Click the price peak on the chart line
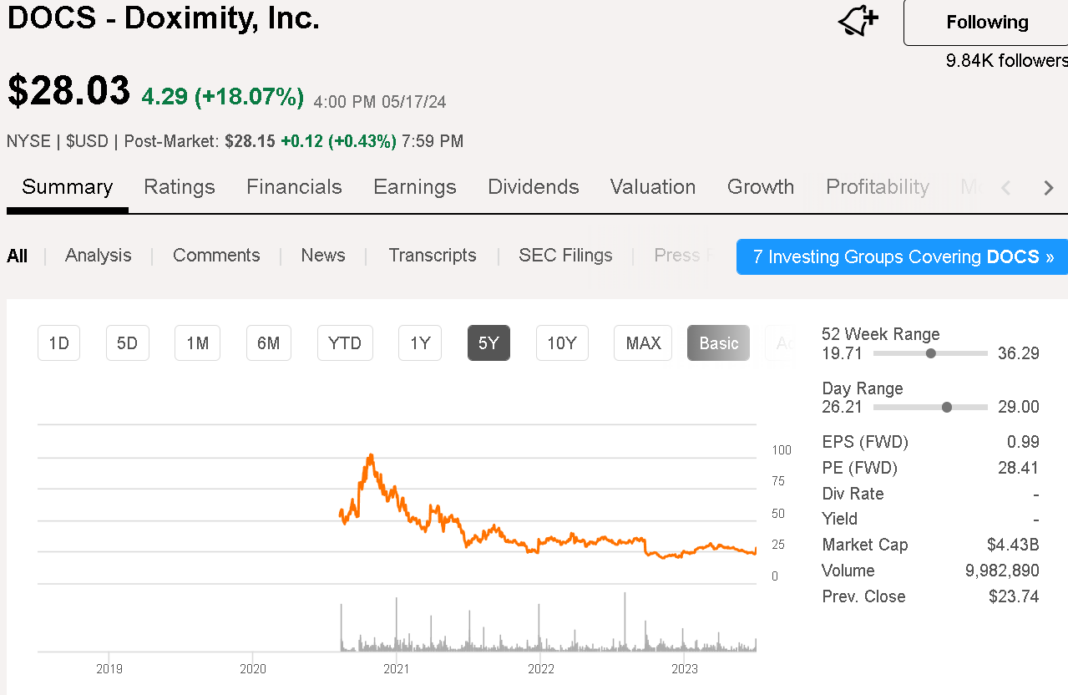Viewport: 1068px width, 695px height. tap(371, 456)
